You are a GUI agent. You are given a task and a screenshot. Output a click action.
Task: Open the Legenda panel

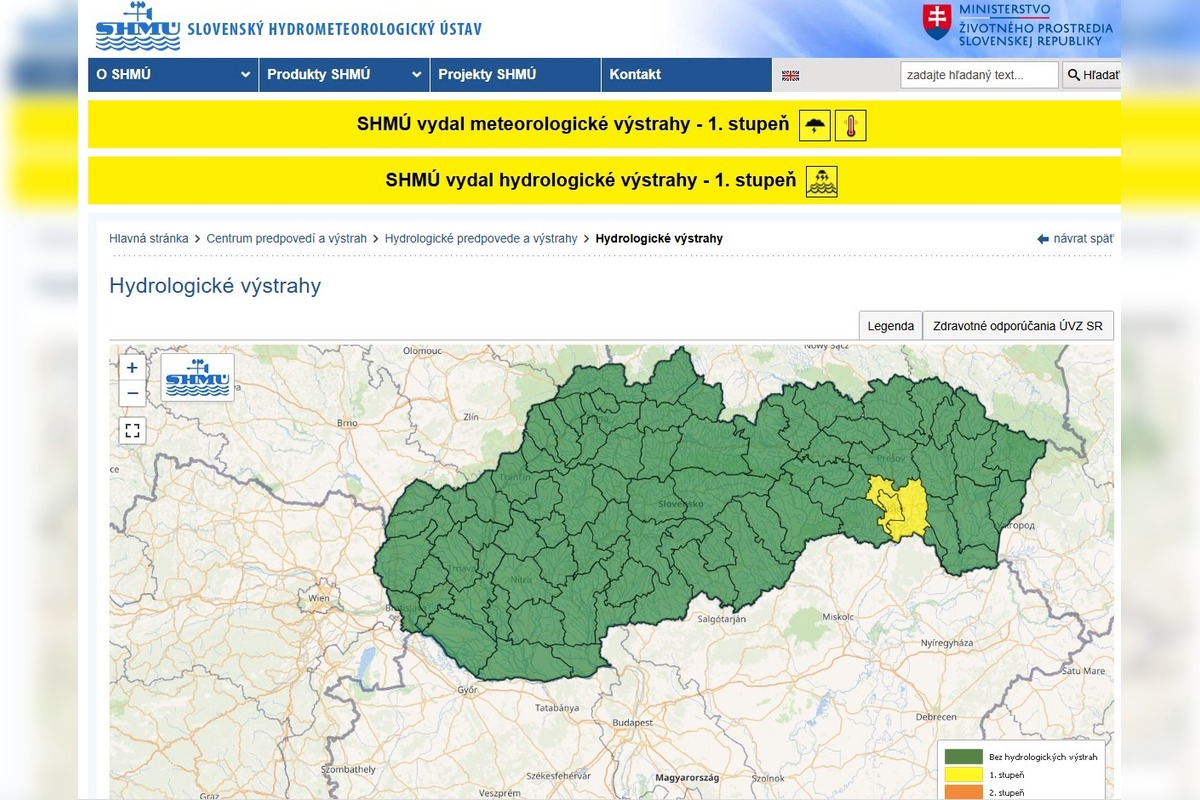pos(889,325)
